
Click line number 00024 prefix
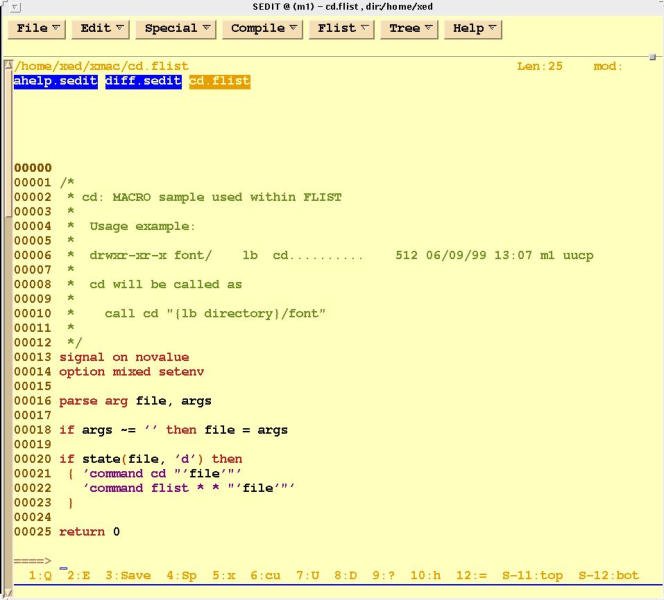[x=33, y=517]
